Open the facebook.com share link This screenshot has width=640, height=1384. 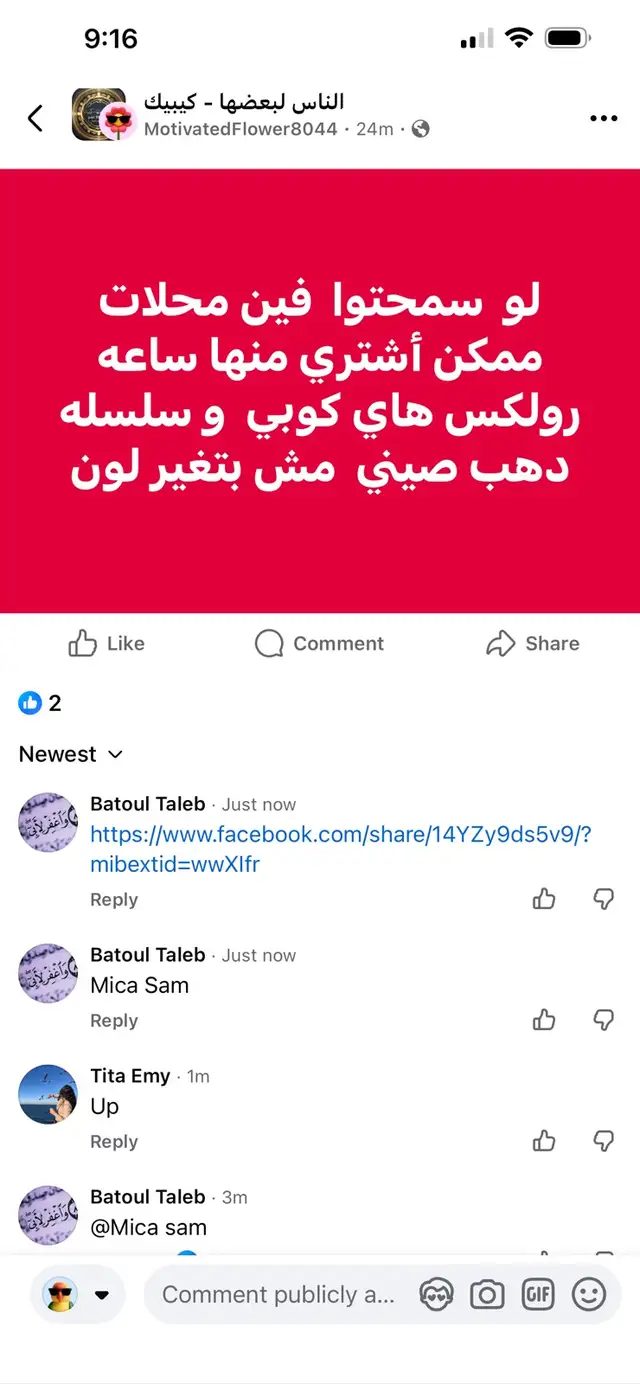point(341,849)
